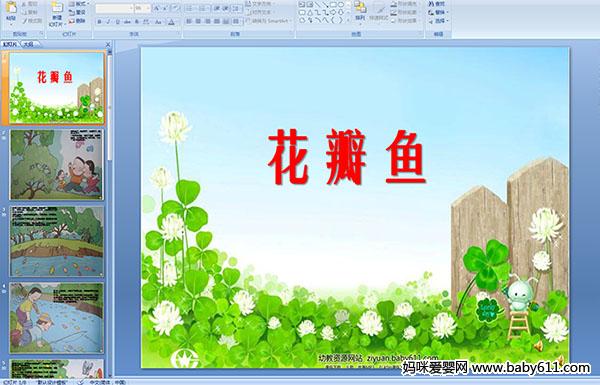Select the second slide thumbnail with the family picture
Viewport: 600px width, 385px height.
coord(57,165)
